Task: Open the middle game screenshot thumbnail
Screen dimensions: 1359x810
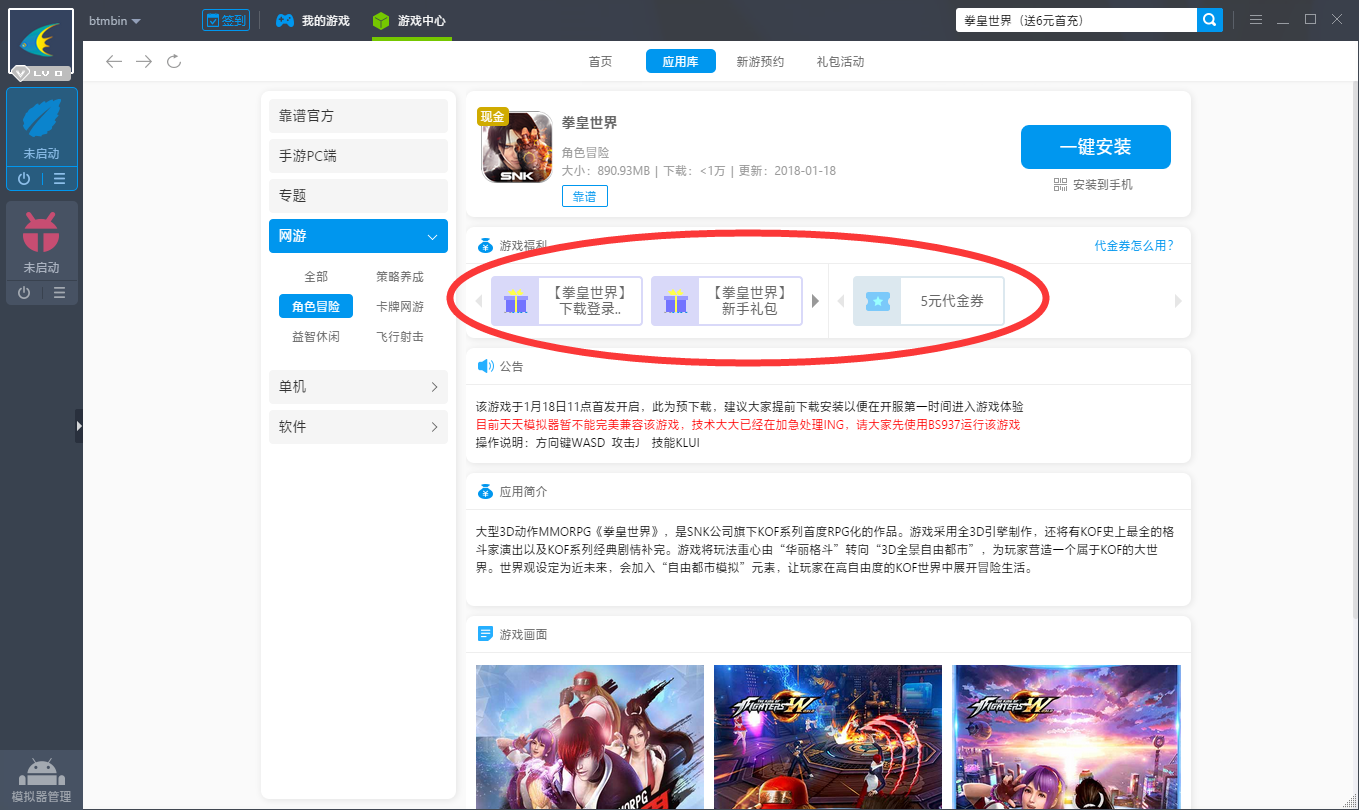Action: click(828, 737)
